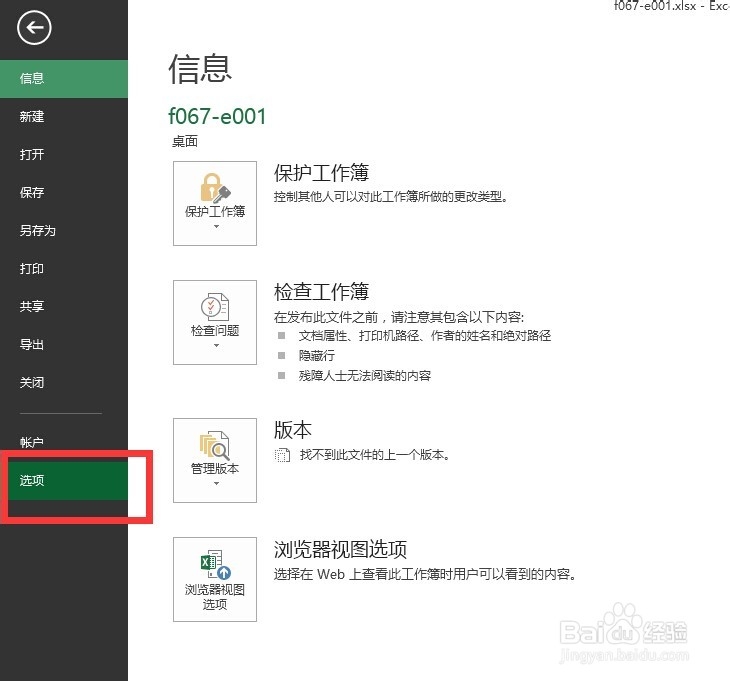This screenshot has height=681, width=730.
Task: Select 打开 in the sidebar
Action: pos(64,155)
